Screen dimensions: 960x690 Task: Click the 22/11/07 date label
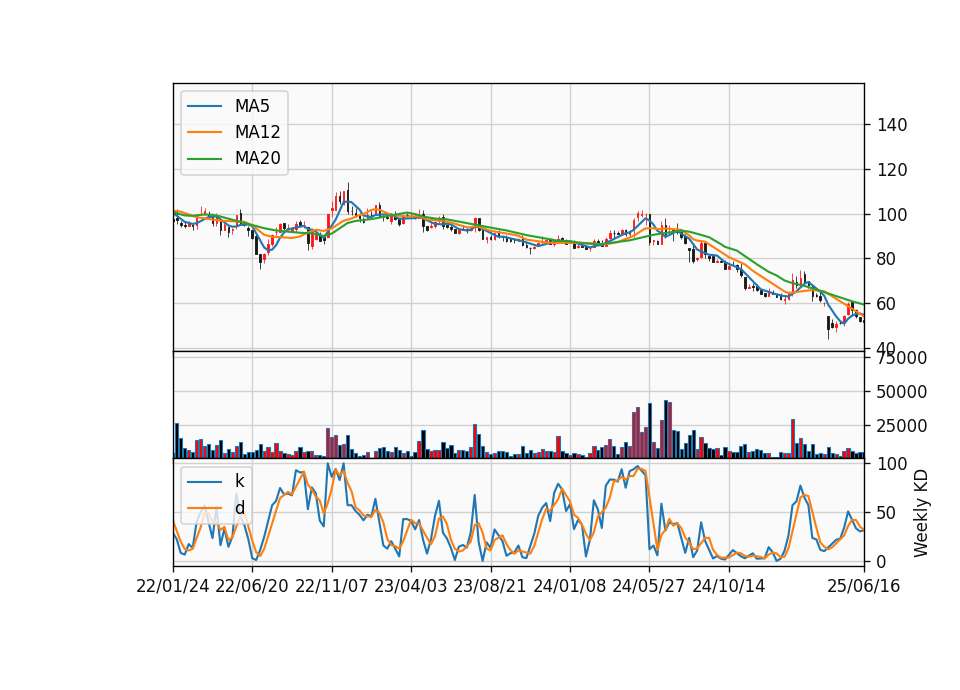click(x=332, y=586)
